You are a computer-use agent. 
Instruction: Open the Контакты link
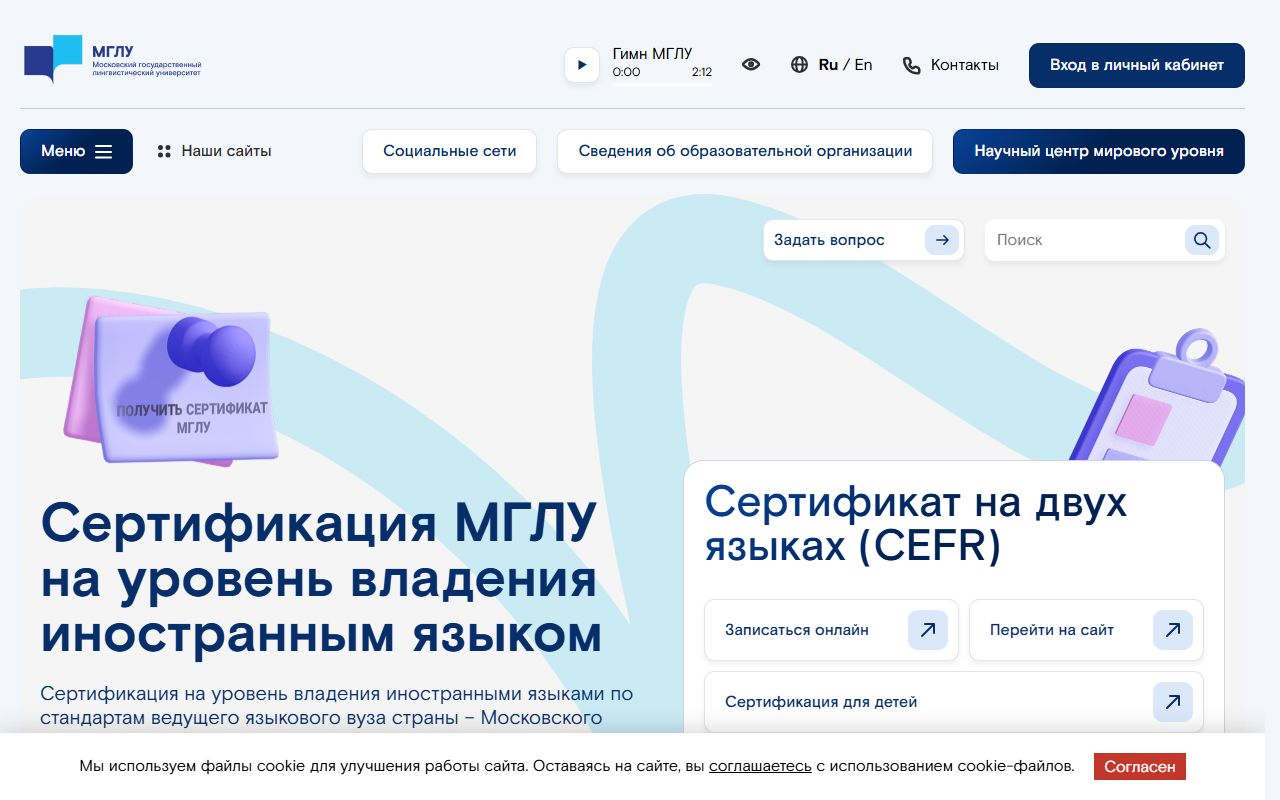965,65
